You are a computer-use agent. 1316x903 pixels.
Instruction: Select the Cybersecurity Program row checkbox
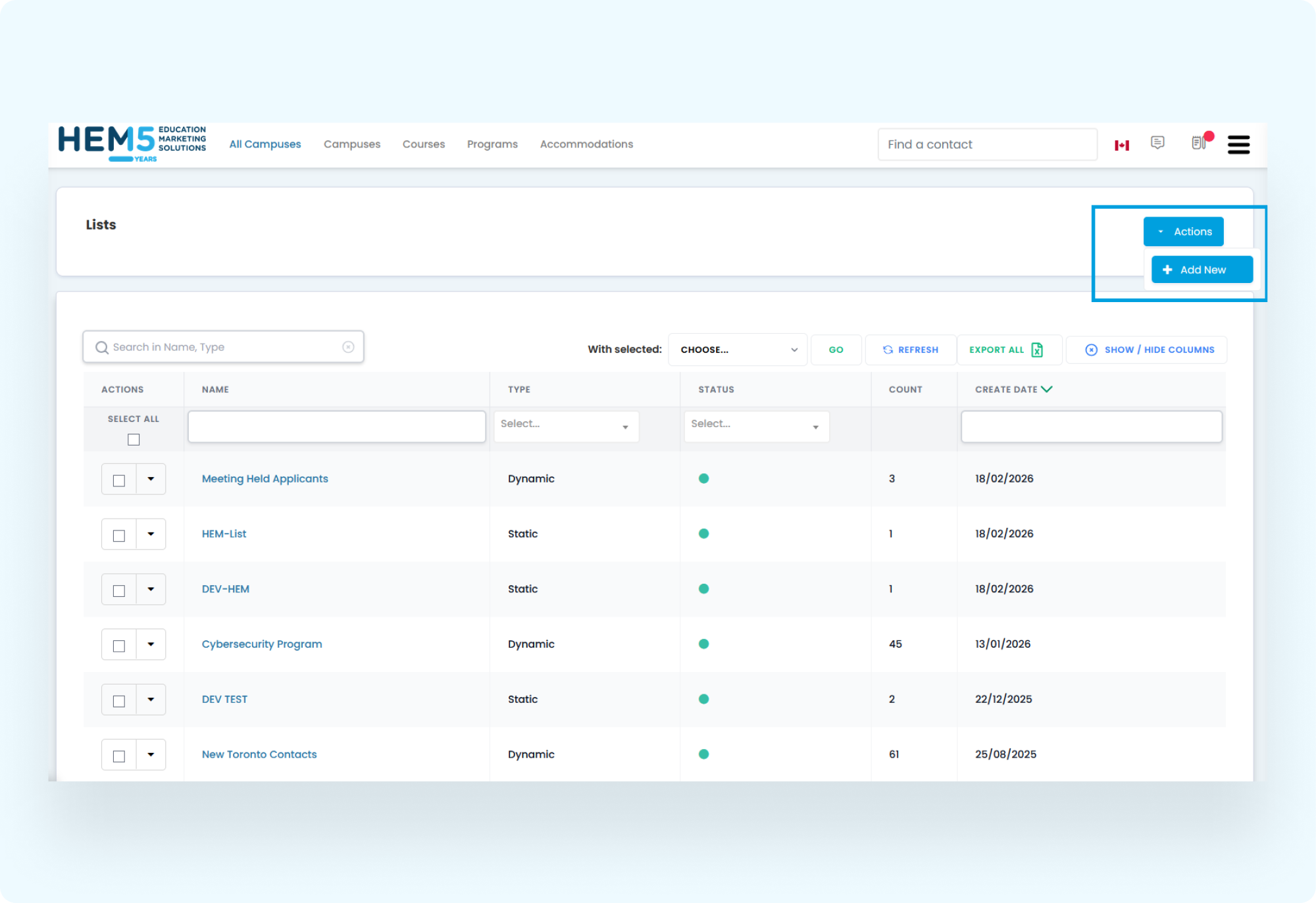click(x=119, y=645)
